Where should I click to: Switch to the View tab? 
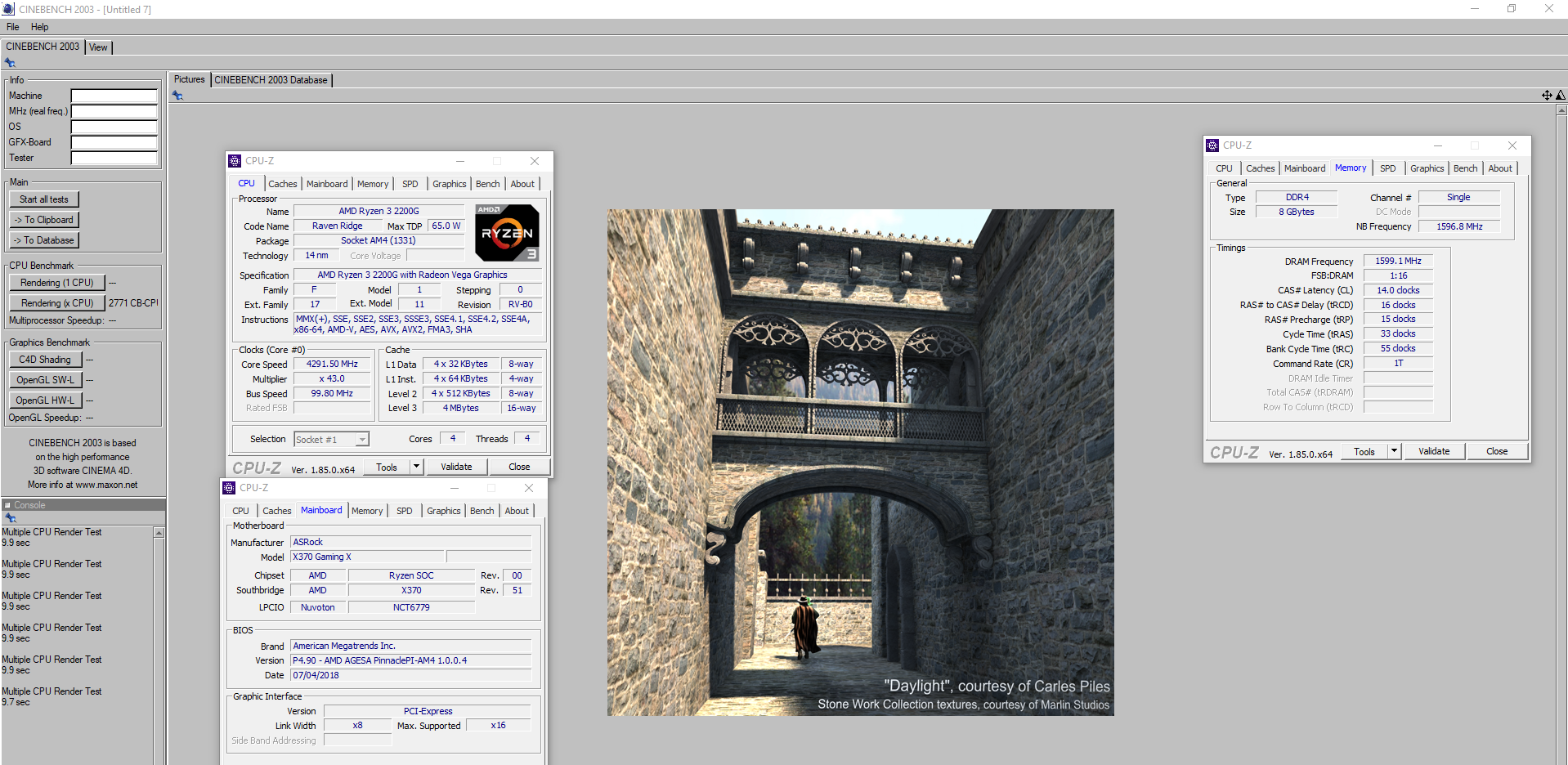point(98,47)
